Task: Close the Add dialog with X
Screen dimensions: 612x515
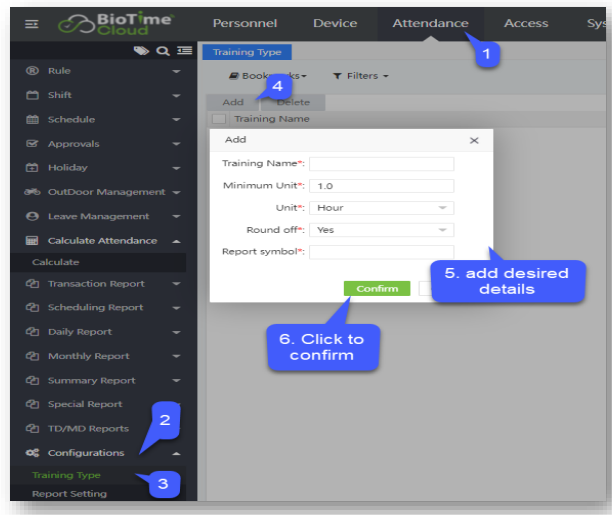Action: click(474, 141)
